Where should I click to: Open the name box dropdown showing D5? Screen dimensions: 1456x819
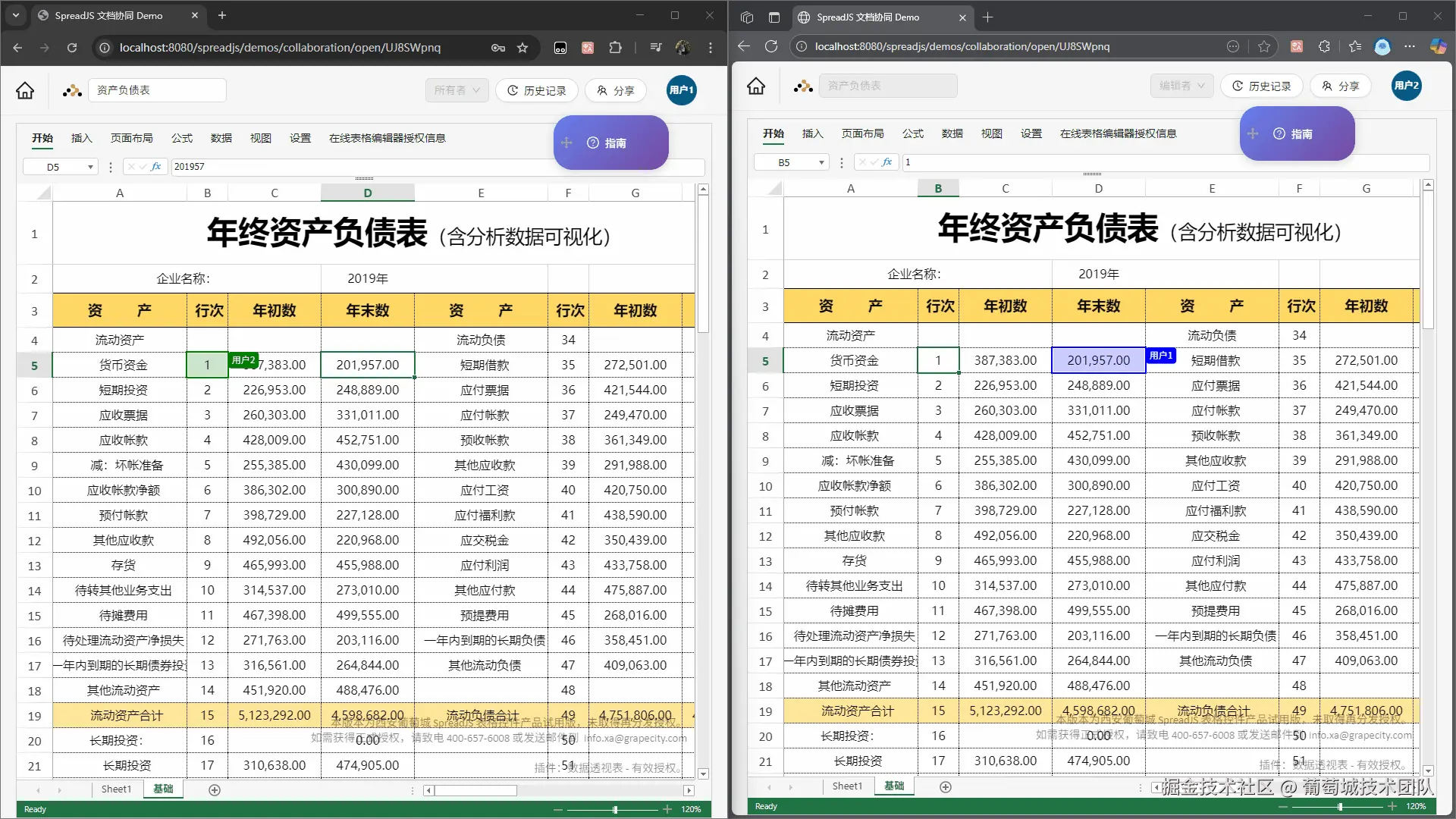[89, 166]
